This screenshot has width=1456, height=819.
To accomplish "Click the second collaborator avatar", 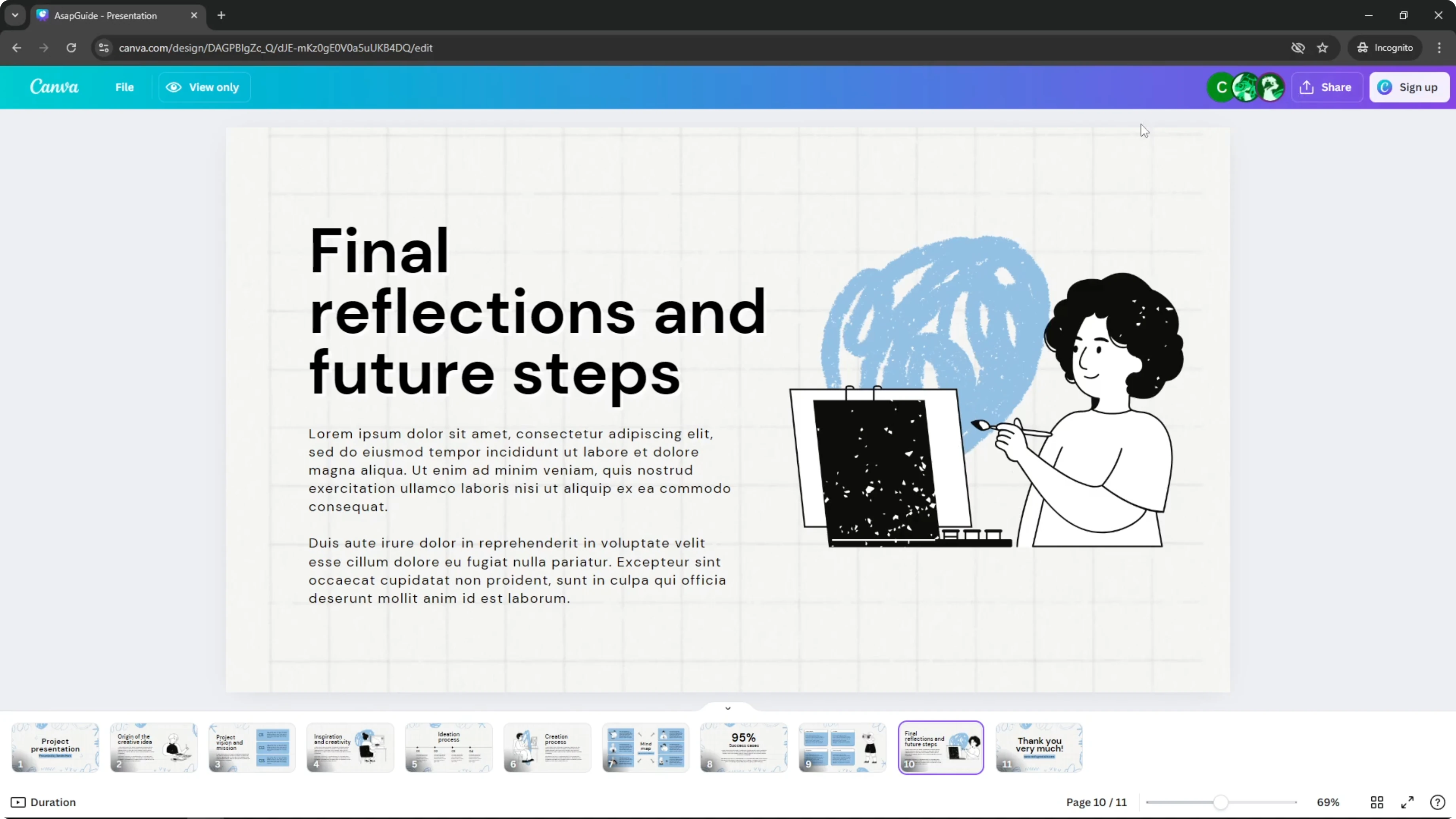I will [x=1246, y=87].
